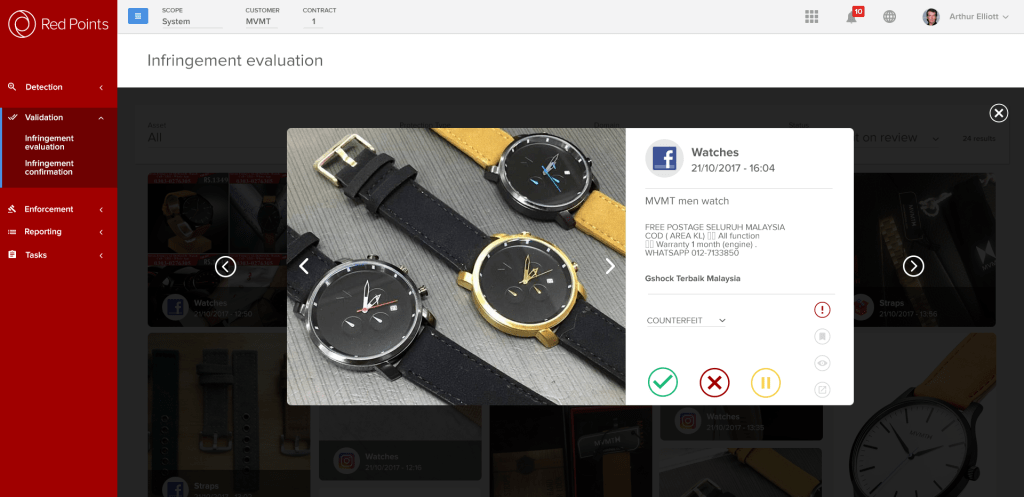The width and height of the screenshot is (1024, 497).
Task: Expand the Enforcement sidebar section
Action: pos(59,209)
